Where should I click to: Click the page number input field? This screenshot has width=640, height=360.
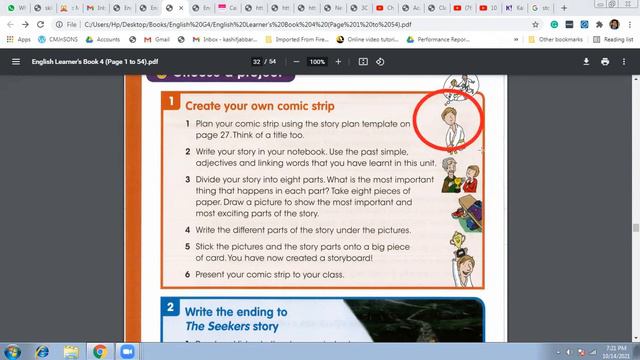pyautogui.click(x=256, y=62)
